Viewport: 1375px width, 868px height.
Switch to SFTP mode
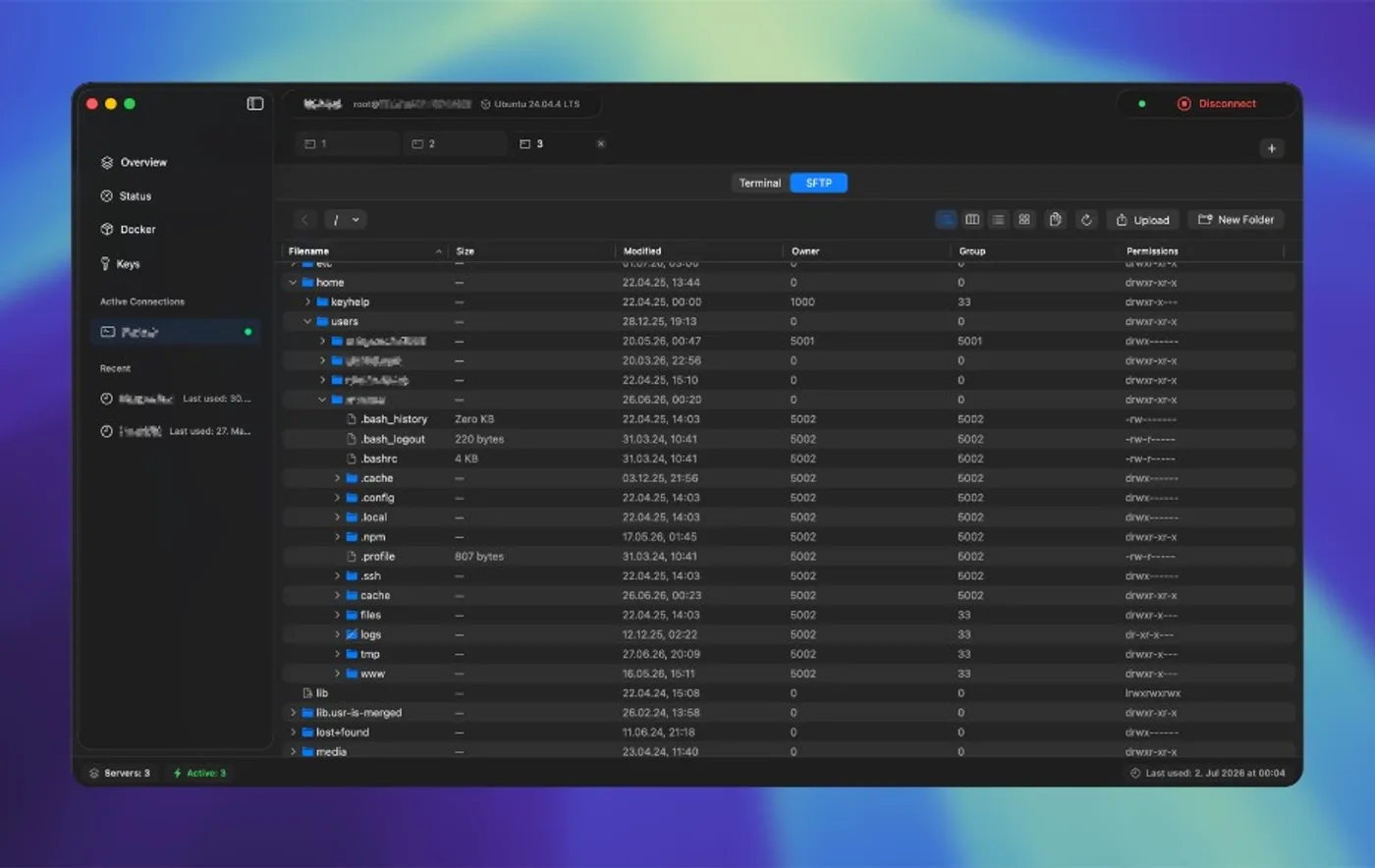pos(819,183)
